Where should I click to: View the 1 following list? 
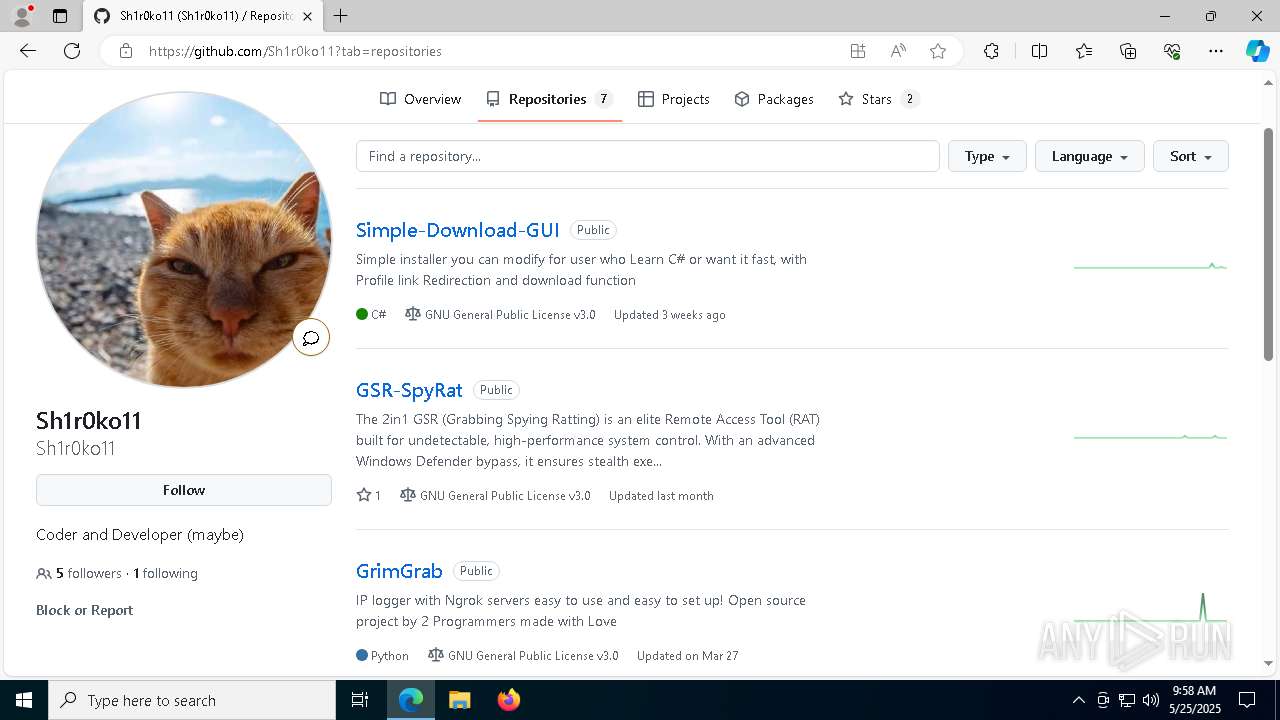pyautogui.click(x=165, y=573)
